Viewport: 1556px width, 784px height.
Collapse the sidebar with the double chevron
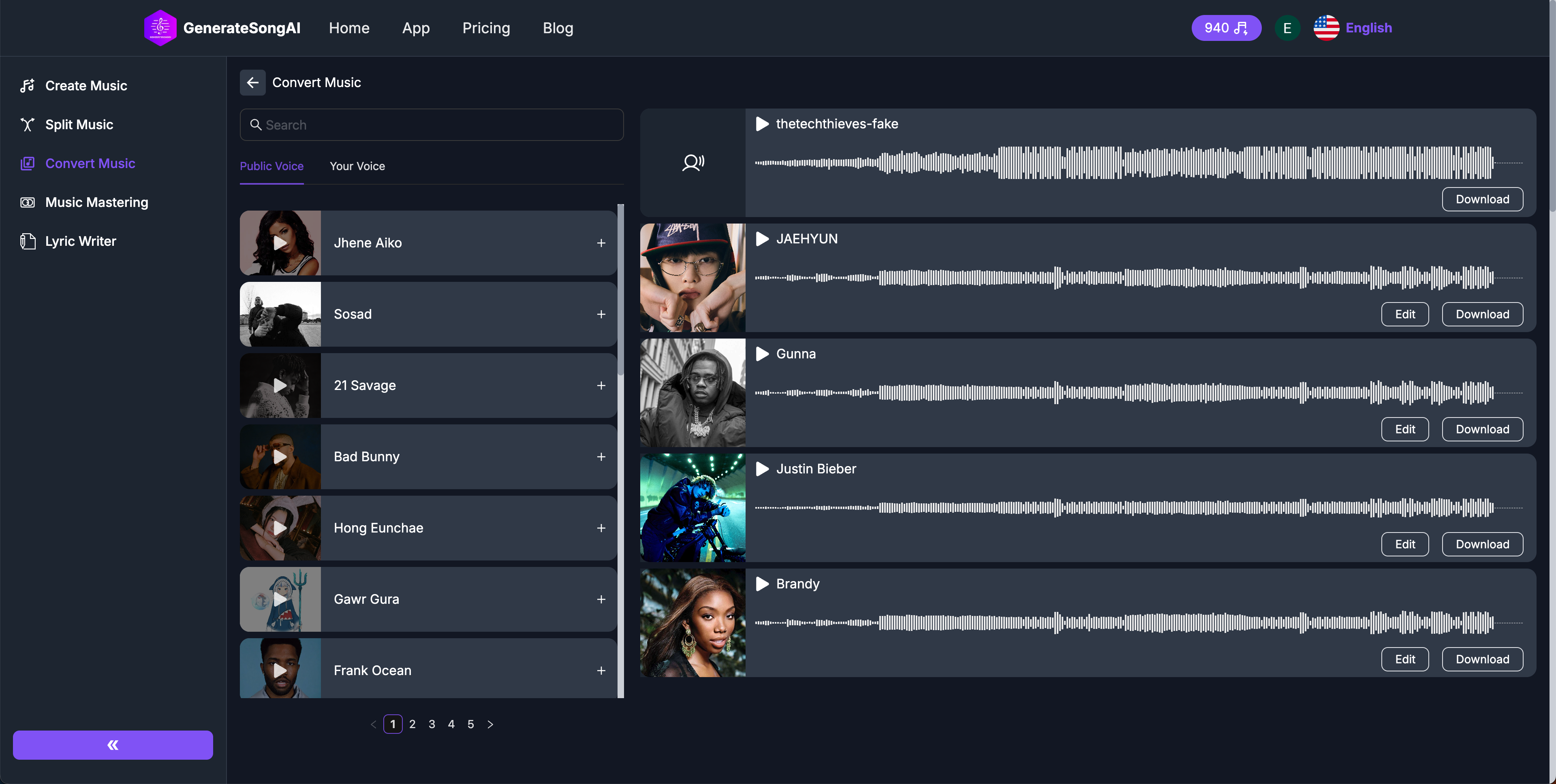(113, 745)
